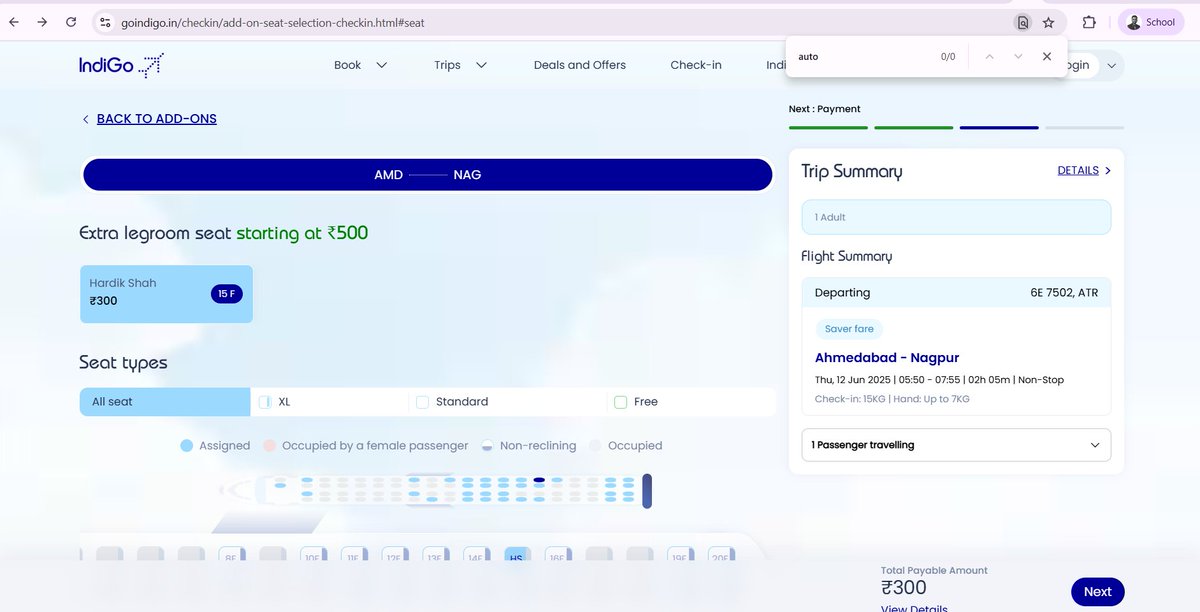The height and width of the screenshot is (612, 1200).
Task: View site information icon in address bar
Action: coord(105,22)
